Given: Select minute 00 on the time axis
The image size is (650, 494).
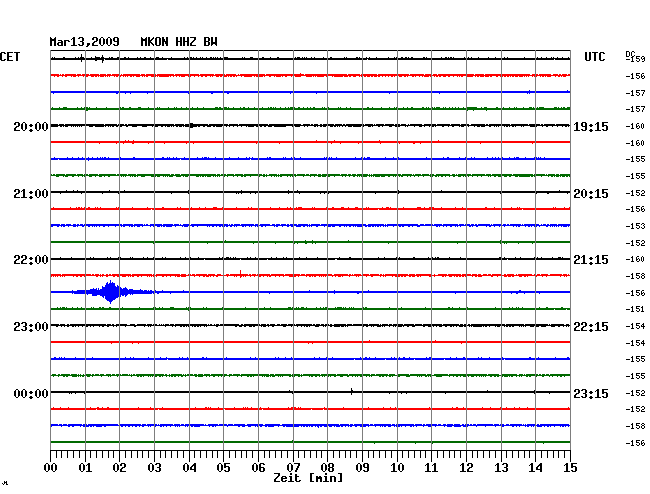Looking at the screenshot, I should pyautogui.click(x=51, y=467).
